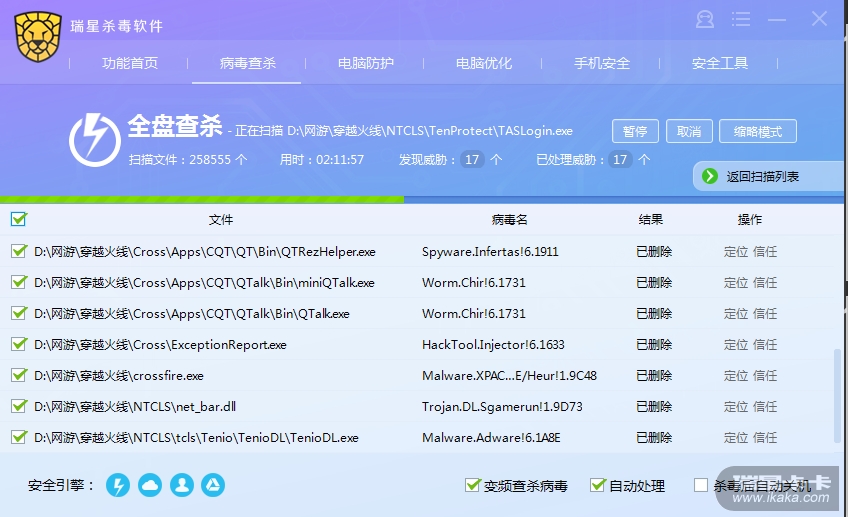This screenshot has height=517, width=848.
Task: Click the 已处理威胁 count 17
Action: pos(620,160)
